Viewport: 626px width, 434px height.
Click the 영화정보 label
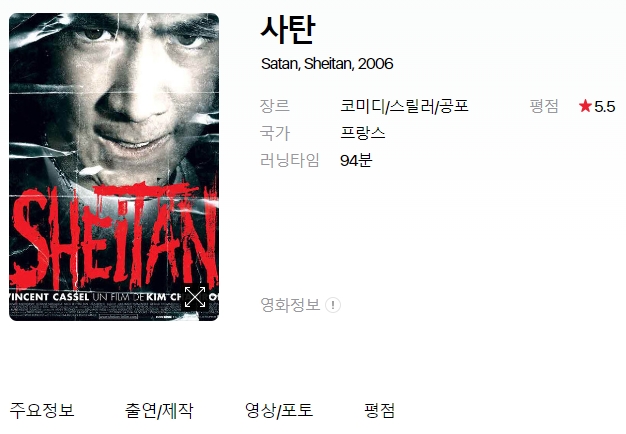(x=290, y=305)
